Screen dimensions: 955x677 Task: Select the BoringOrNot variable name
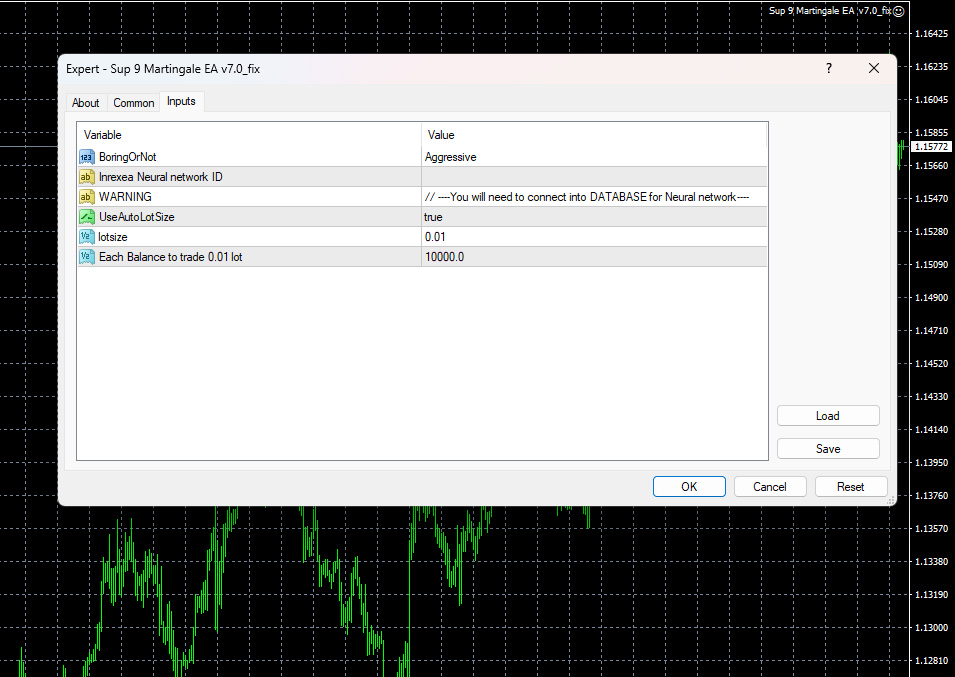(x=127, y=157)
